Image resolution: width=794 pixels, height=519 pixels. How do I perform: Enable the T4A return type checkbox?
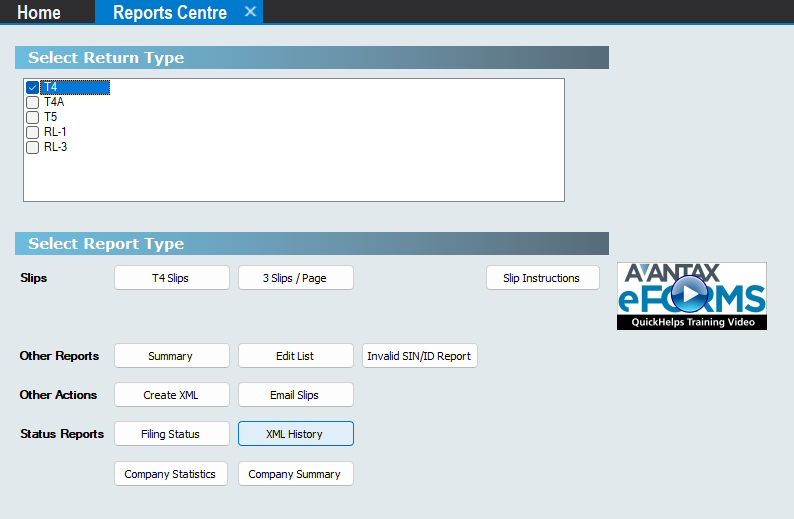click(33, 102)
